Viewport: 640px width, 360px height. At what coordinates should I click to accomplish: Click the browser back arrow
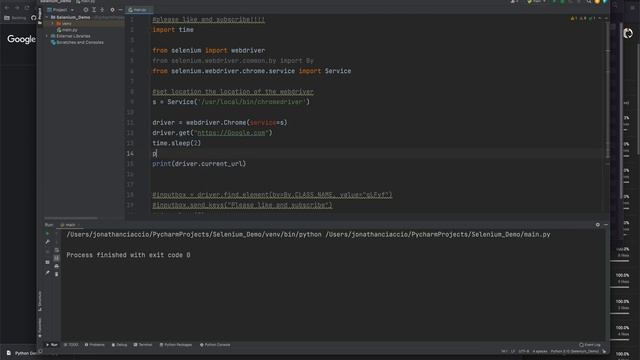coord(7,8)
